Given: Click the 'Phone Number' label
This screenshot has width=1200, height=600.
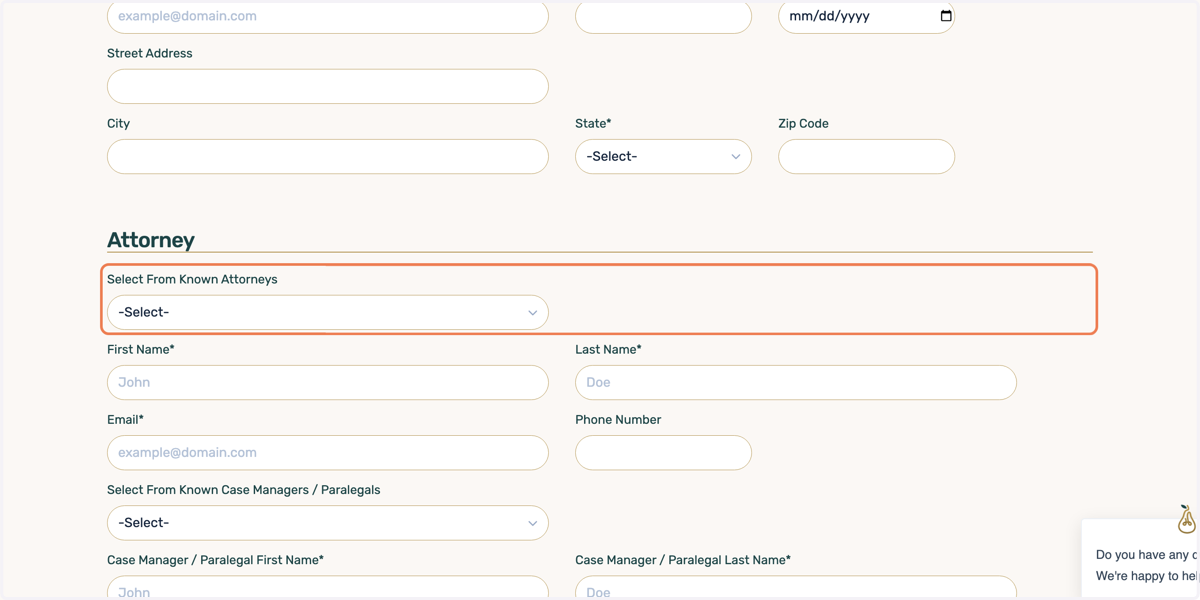Looking at the screenshot, I should pos(618,420).
